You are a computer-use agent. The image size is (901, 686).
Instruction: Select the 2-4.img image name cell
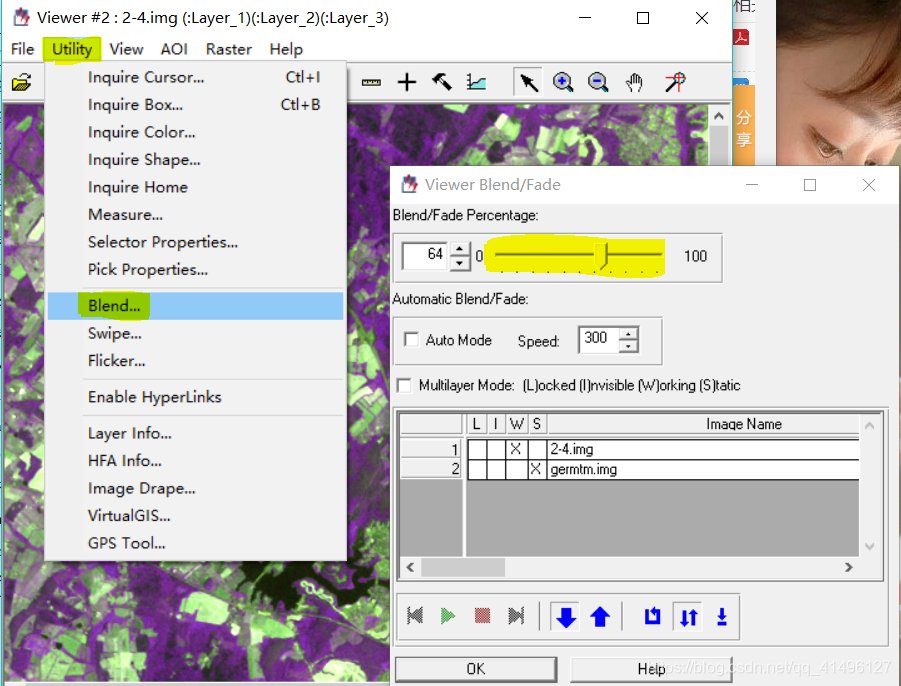703,449
